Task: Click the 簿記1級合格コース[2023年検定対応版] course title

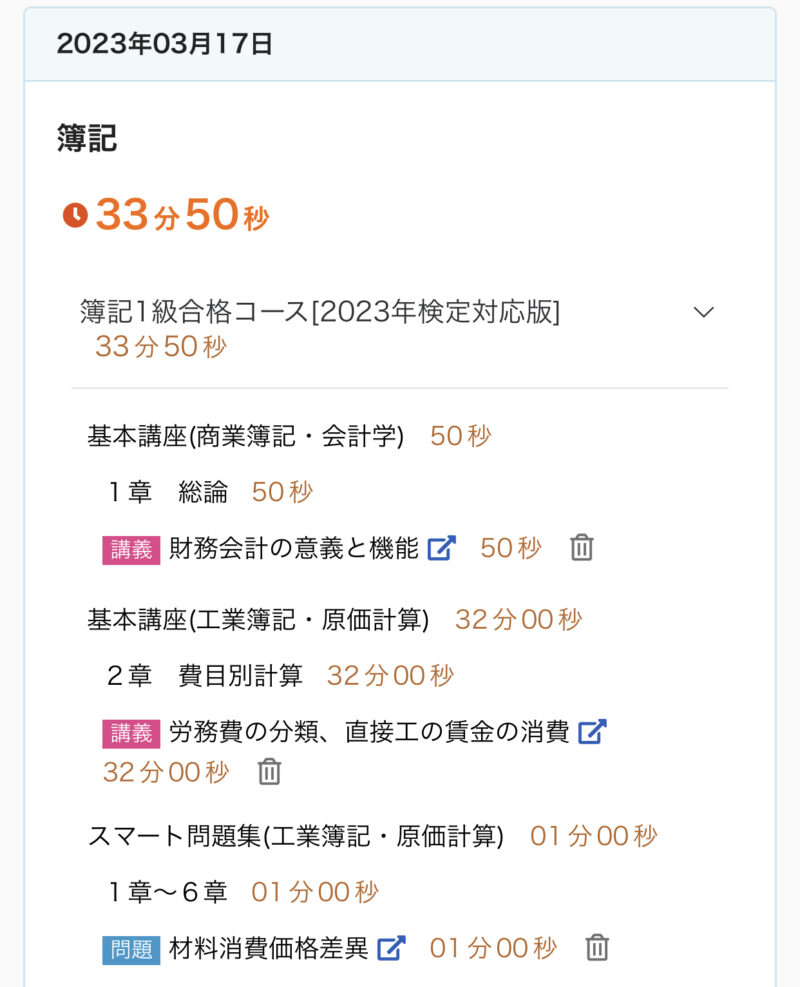Action: coord(320,312)
